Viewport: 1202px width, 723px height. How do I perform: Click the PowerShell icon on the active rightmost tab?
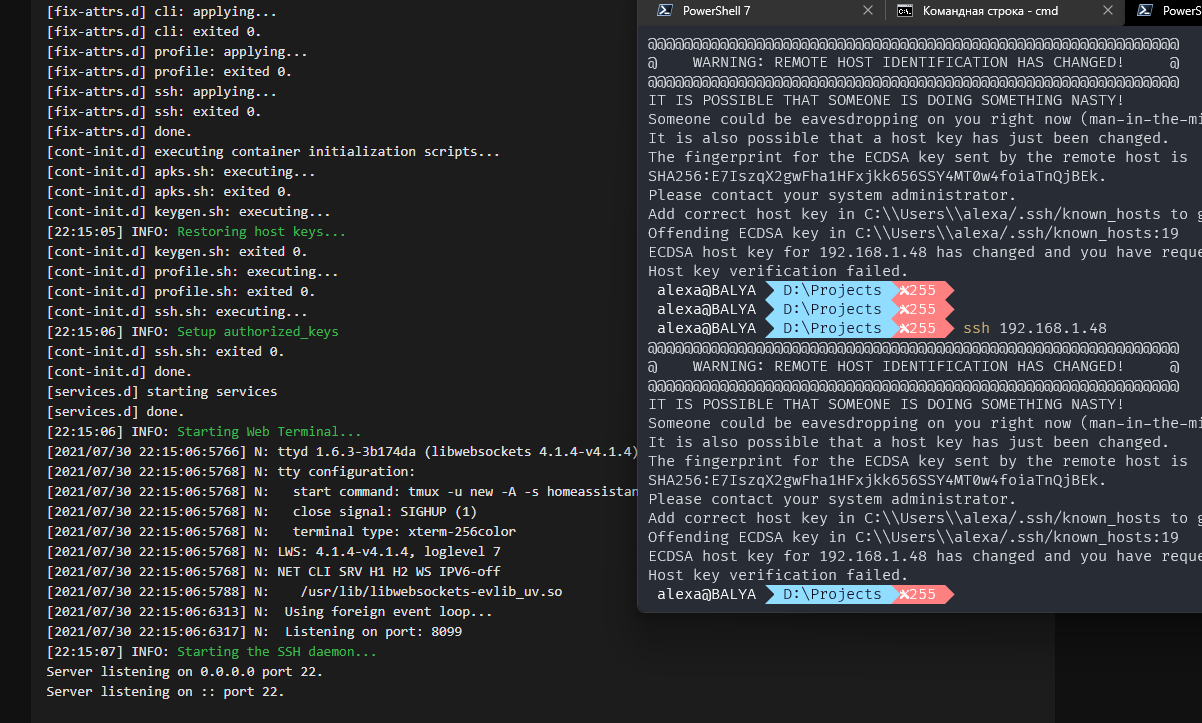[1144, 11]
